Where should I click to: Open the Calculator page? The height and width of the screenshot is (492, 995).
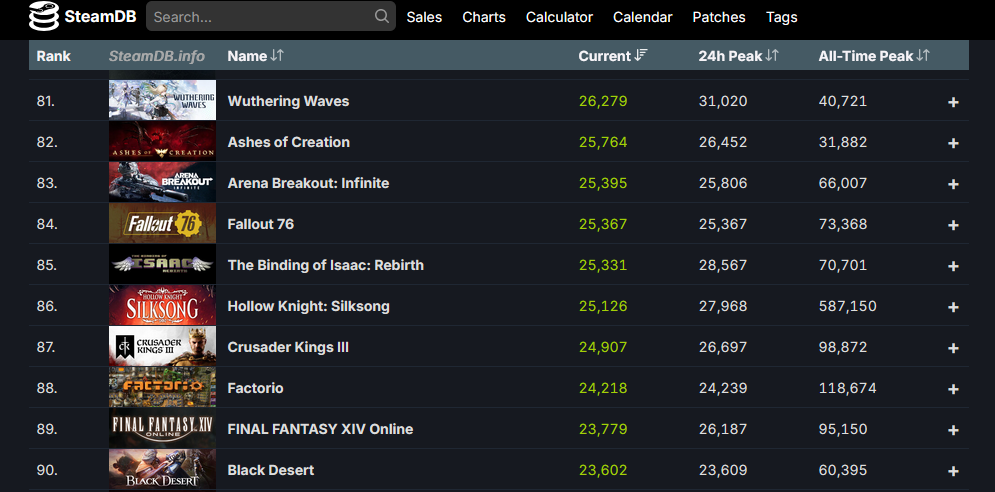[559, 17]
